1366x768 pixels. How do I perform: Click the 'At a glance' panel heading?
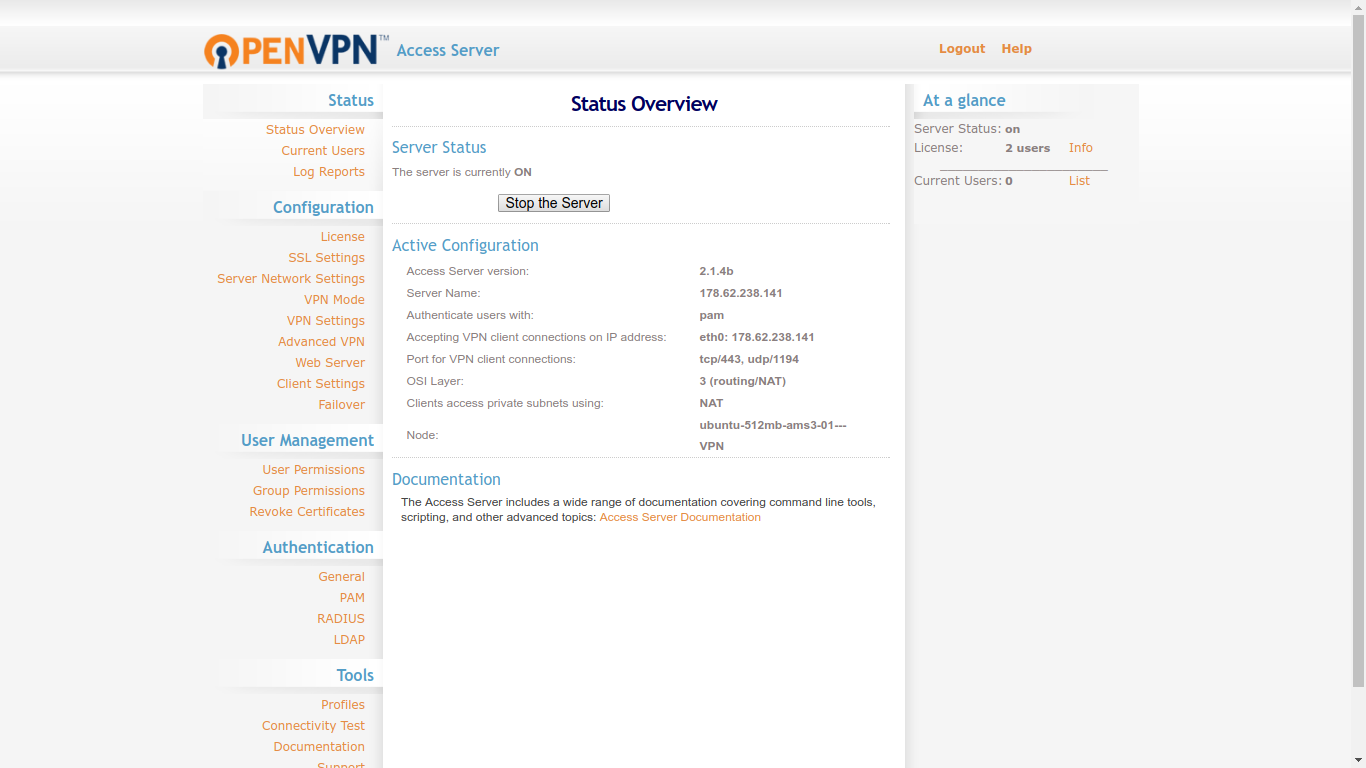pyautogui.click(x=964, y=100)
